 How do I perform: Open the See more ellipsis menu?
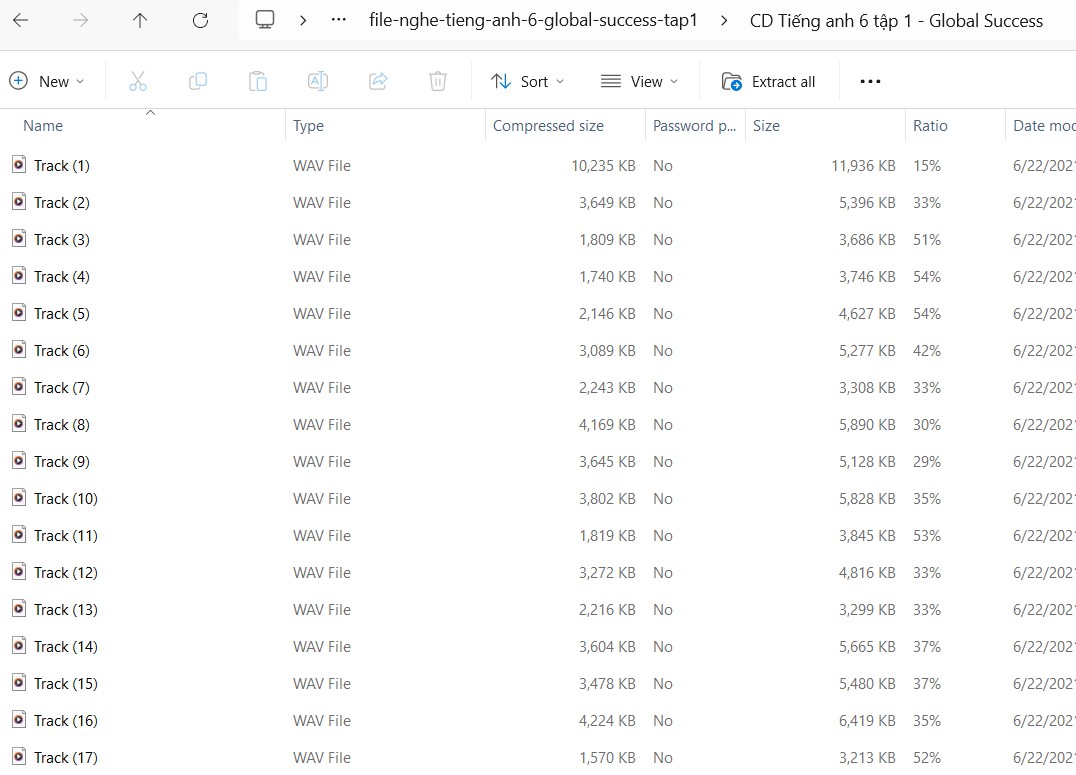pos(869,81)
